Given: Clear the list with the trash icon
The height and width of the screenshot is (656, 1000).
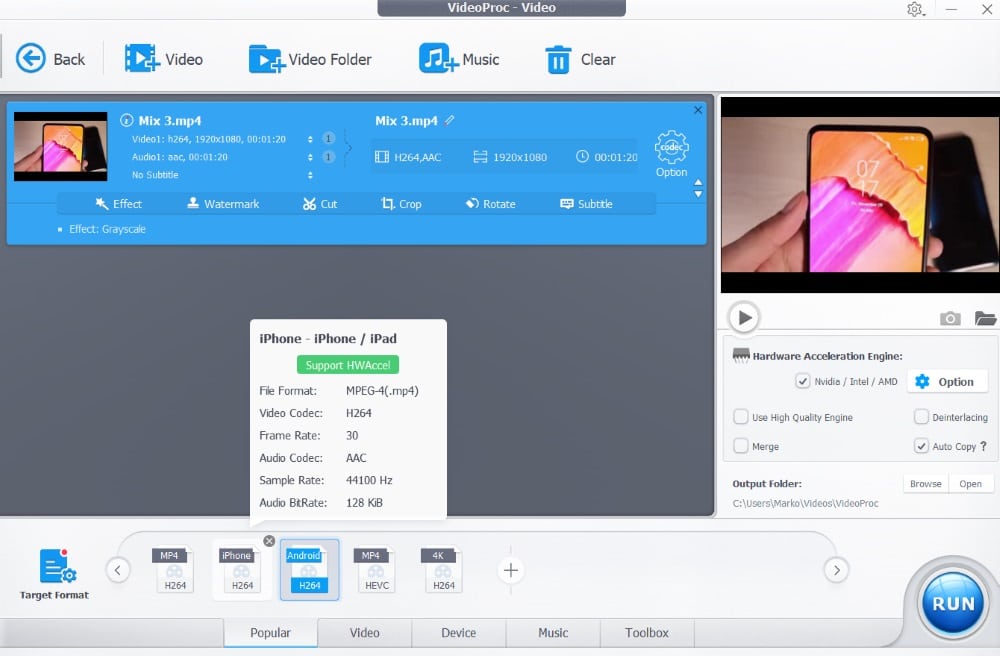Looking at the screenshot, I should pyautogui.click(x=558, y=59).
